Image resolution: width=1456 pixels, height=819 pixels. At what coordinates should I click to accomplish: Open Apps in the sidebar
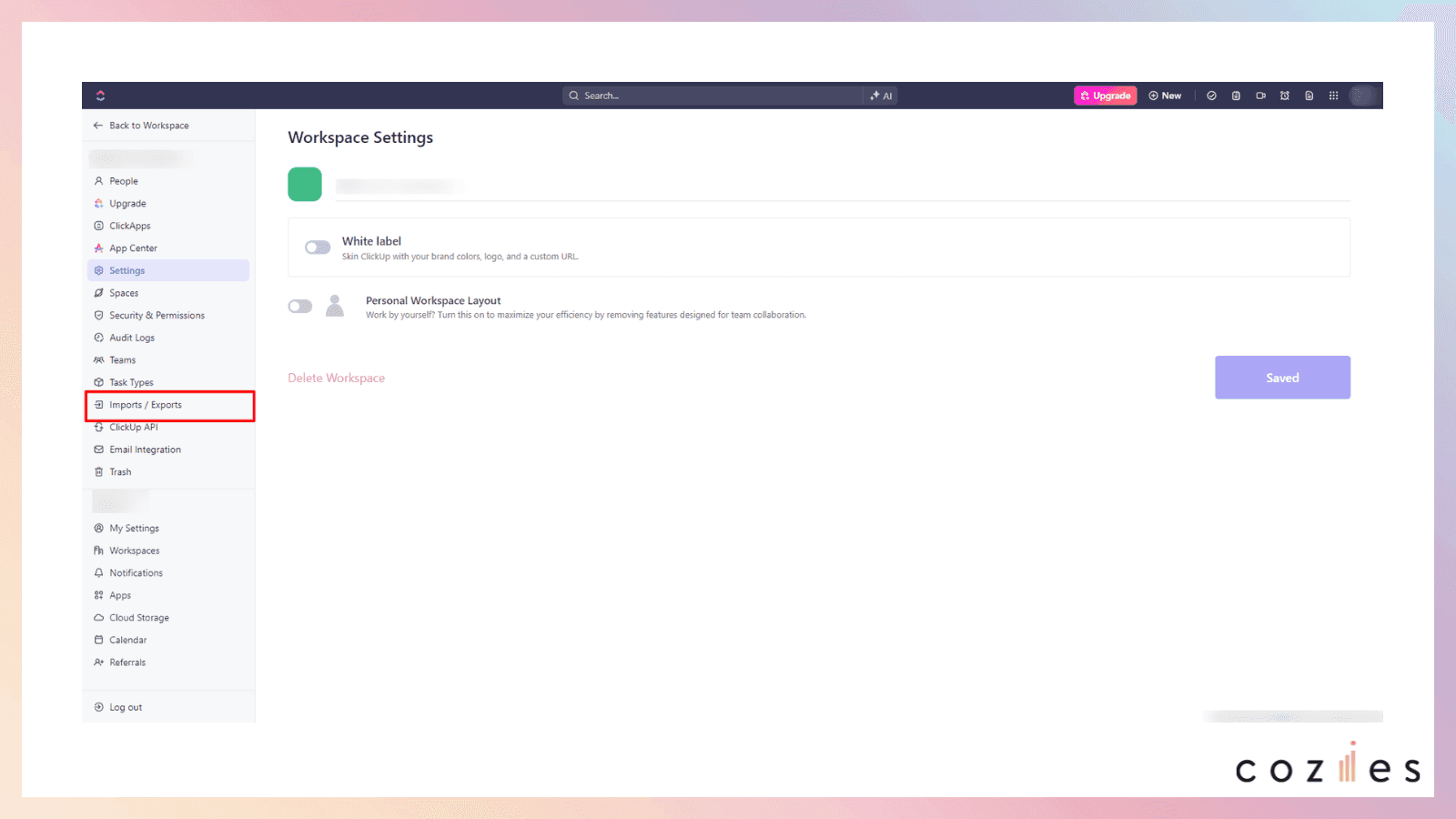(x=168, y=595)
